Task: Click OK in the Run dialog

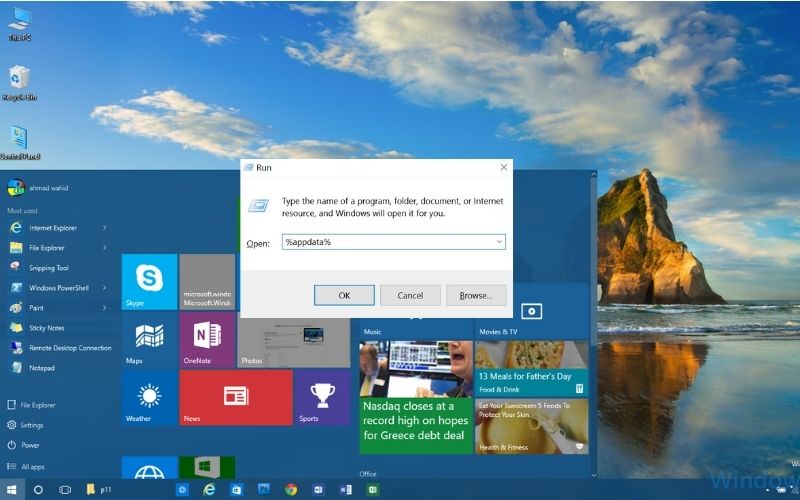Action: pos(344,295)
